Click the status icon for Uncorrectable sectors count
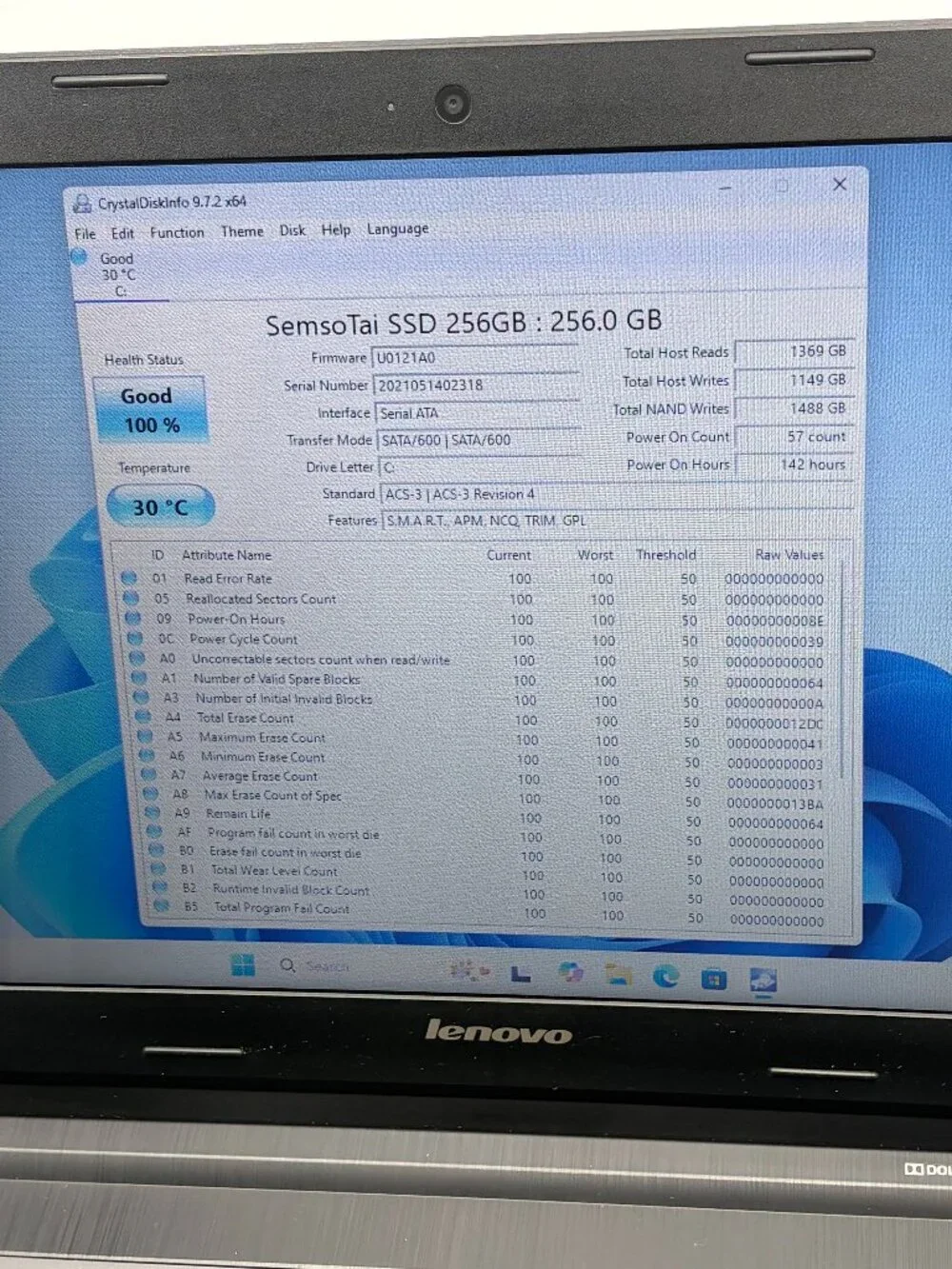This screenshot has height=1269, width=952. 137,658
